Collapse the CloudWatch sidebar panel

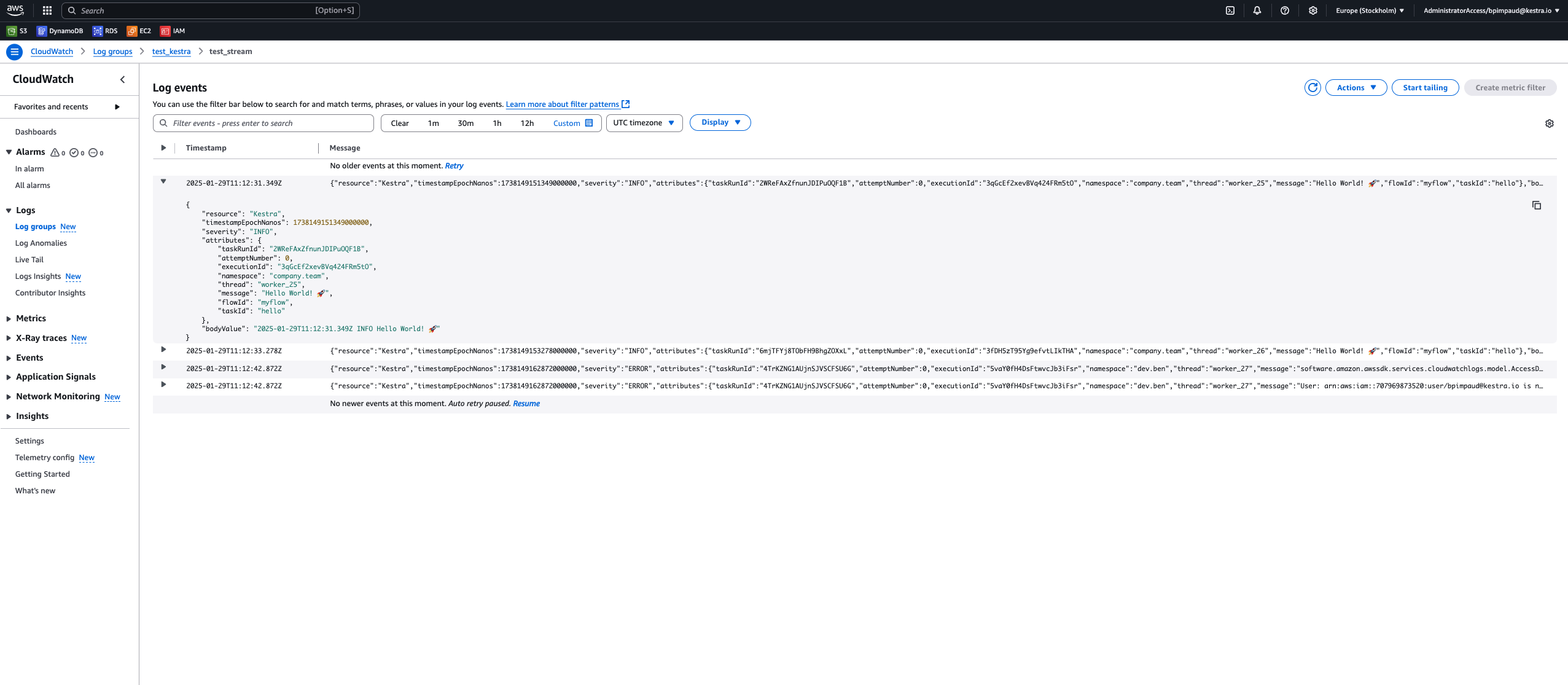(x=122, y=79)
